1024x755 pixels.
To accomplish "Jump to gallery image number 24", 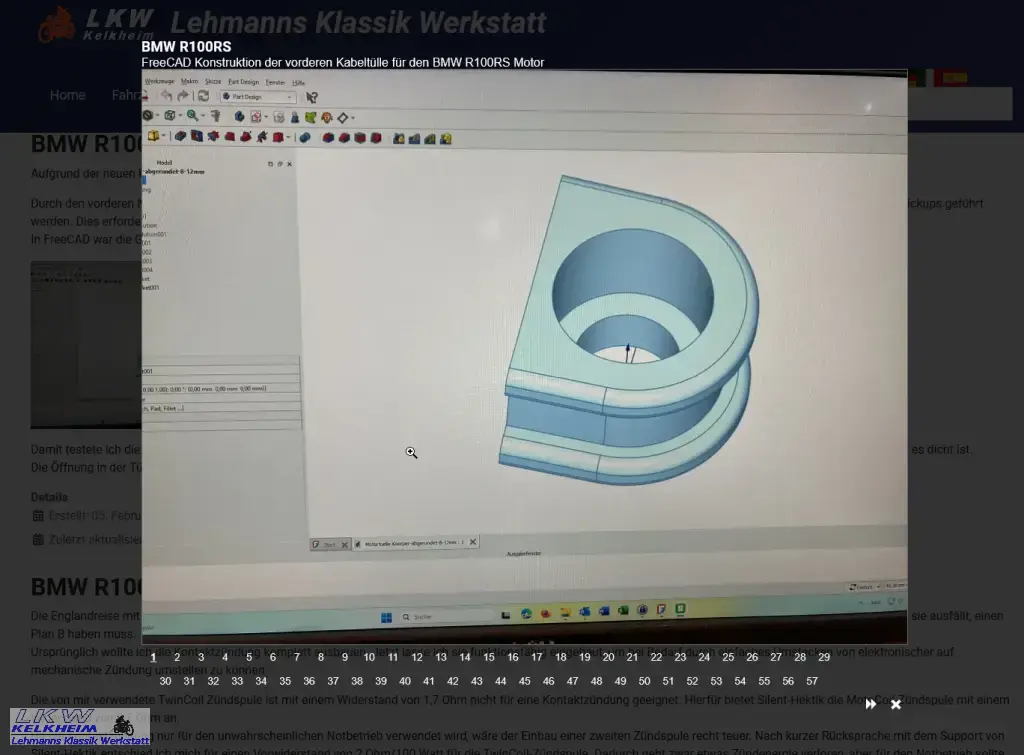I will [704, 657].
